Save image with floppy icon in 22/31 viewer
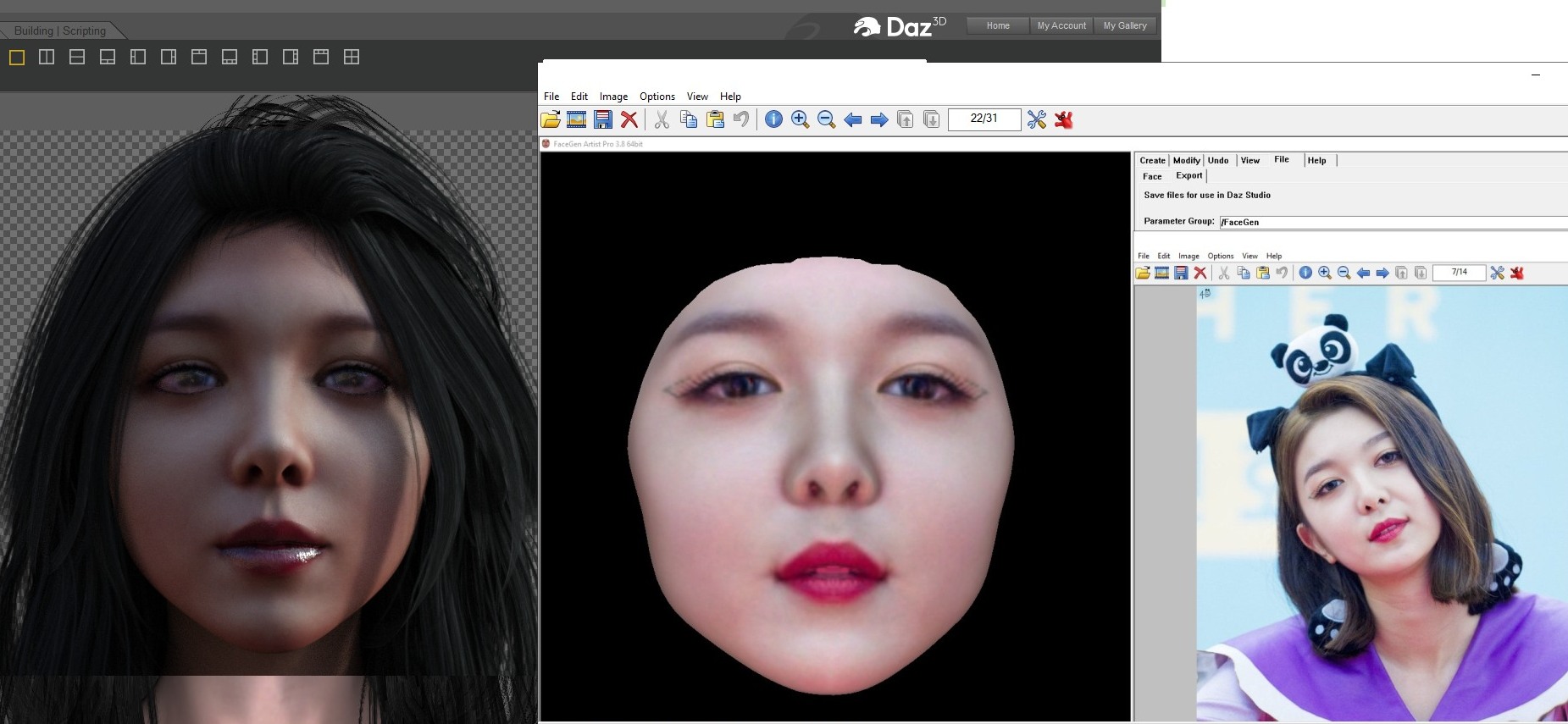The height and width of the screenshot is (724, 1568). point(603,119)
